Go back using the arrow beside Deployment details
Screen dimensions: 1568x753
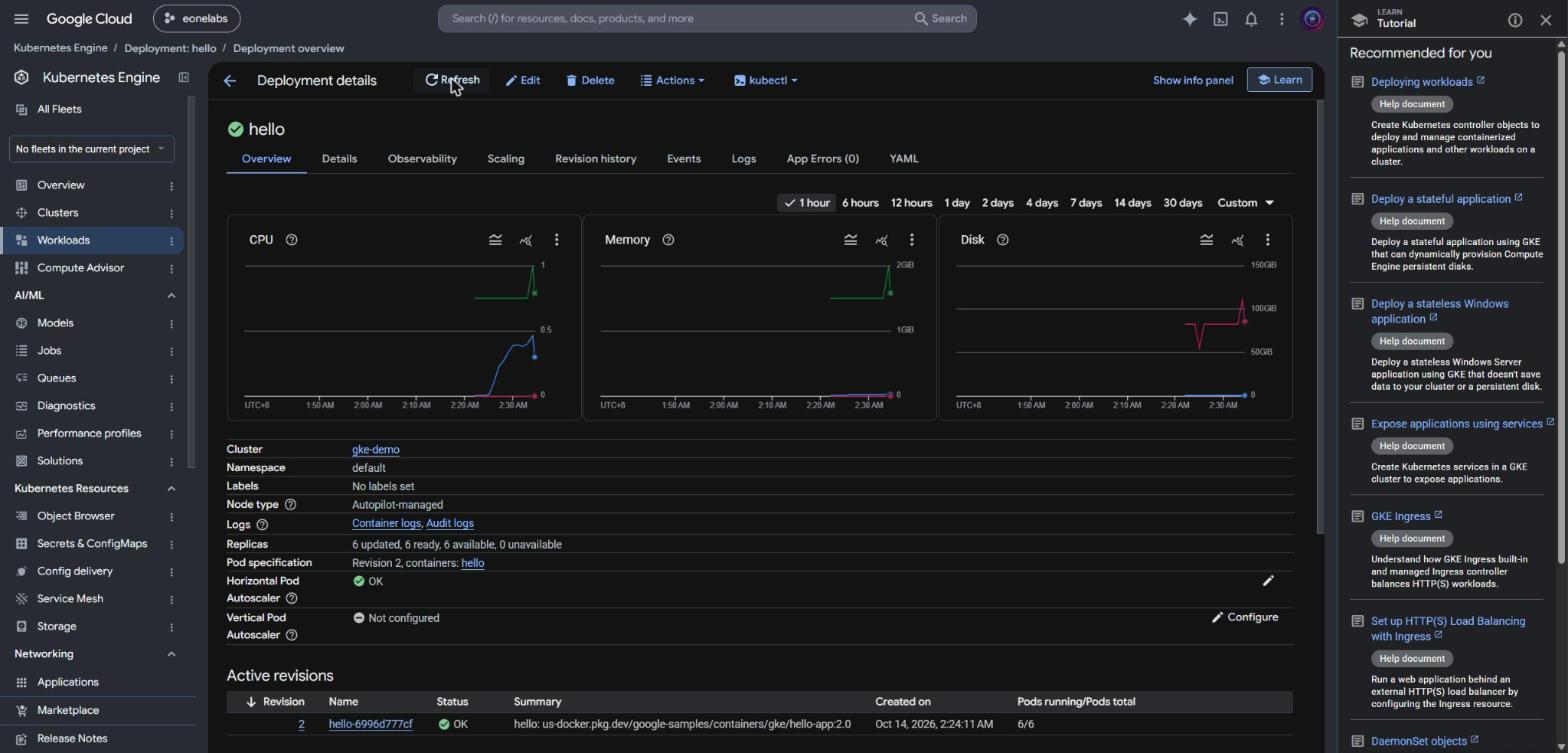[230, 81]
